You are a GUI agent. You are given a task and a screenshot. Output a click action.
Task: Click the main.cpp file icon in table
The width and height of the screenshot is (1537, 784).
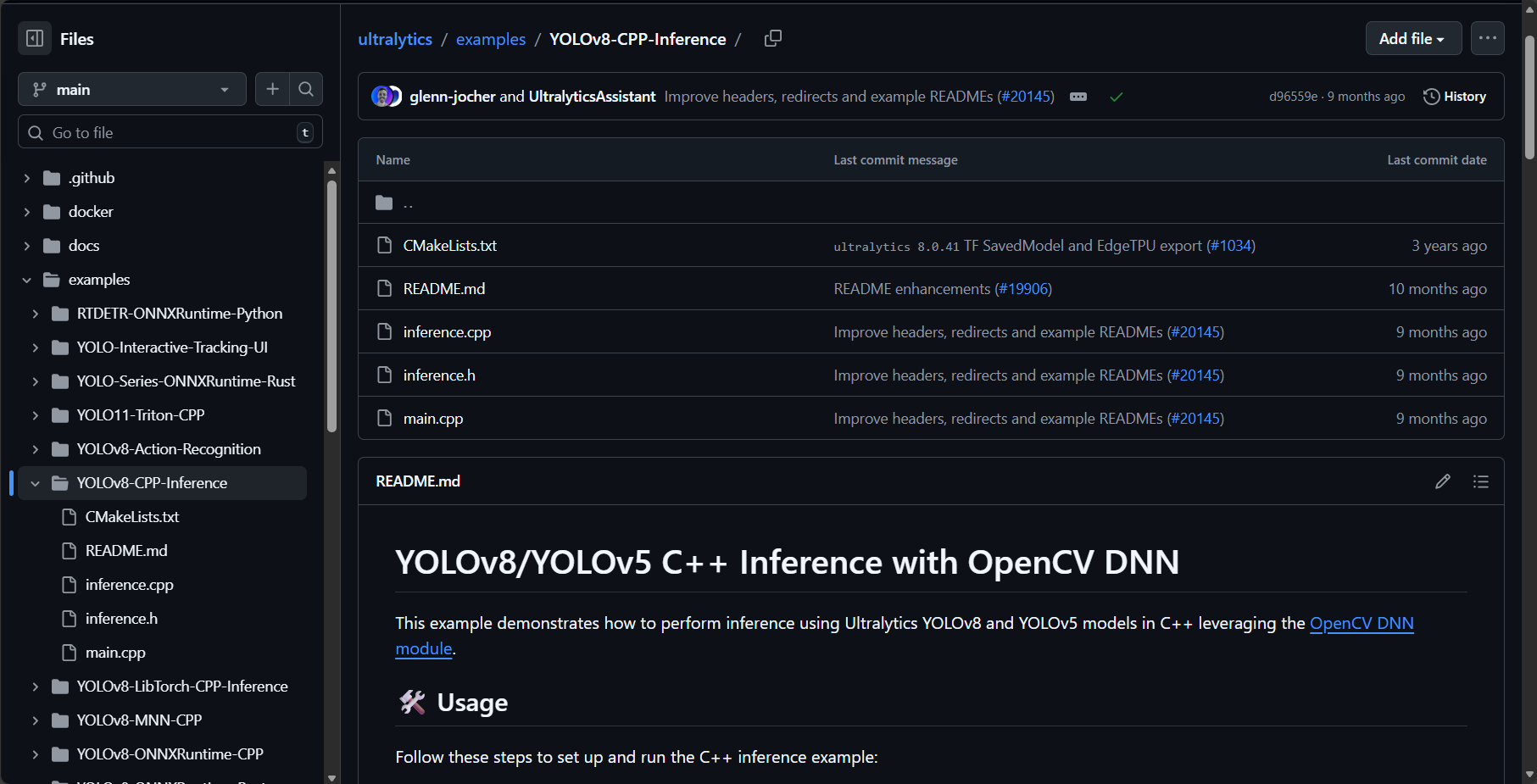(x=384, y=419)
